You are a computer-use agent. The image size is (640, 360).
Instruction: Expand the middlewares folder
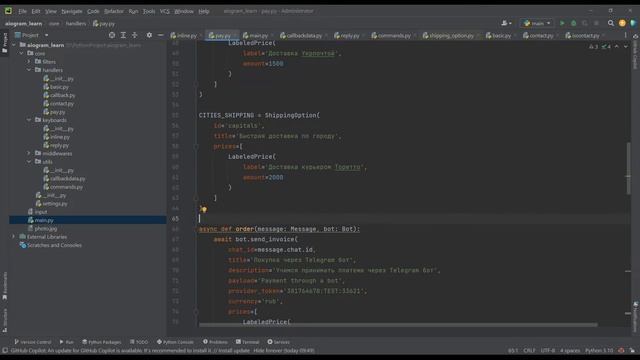pyautogui.click(x=29, y=153)
